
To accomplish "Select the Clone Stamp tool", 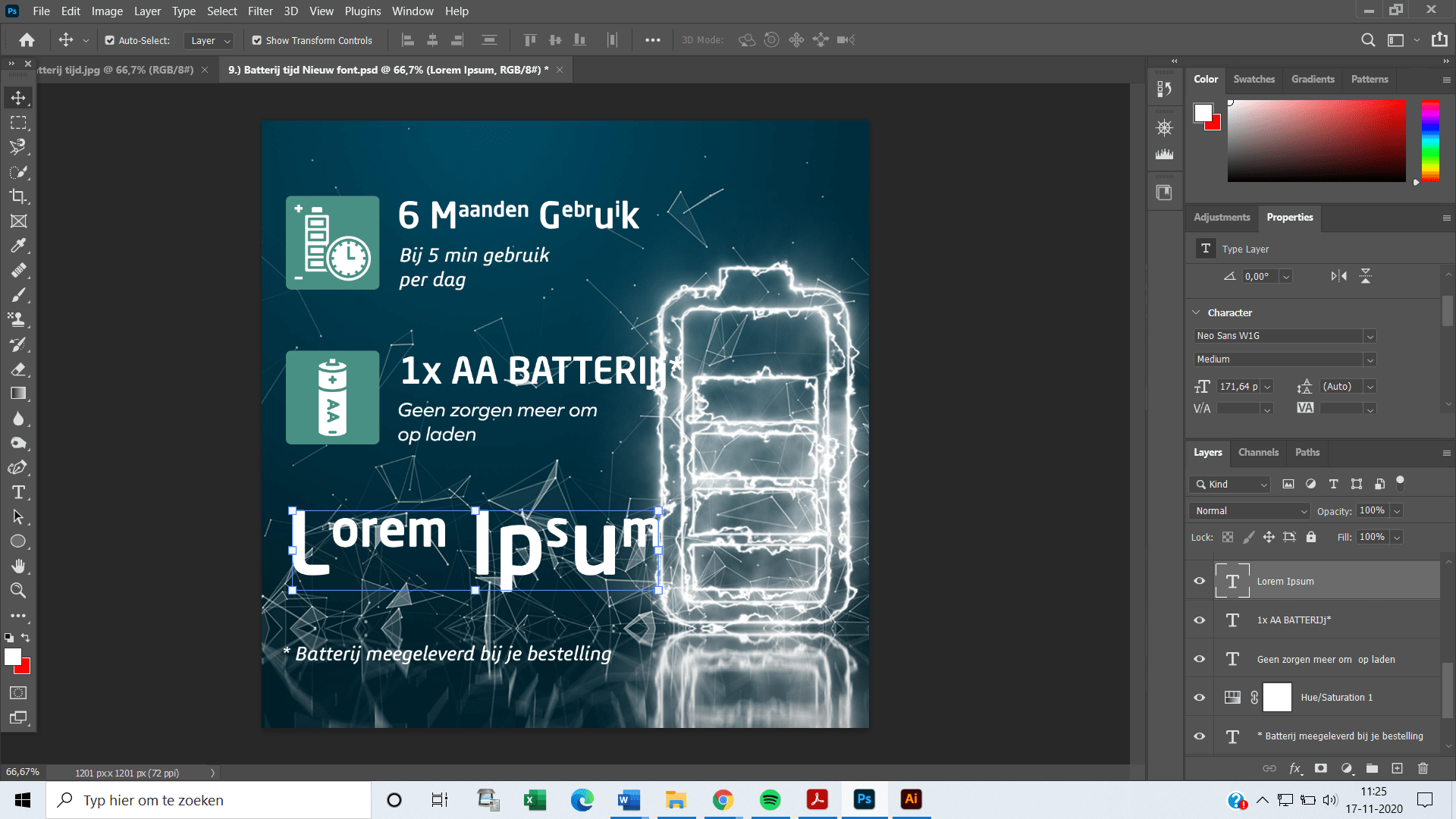I will tap(19, 319).
